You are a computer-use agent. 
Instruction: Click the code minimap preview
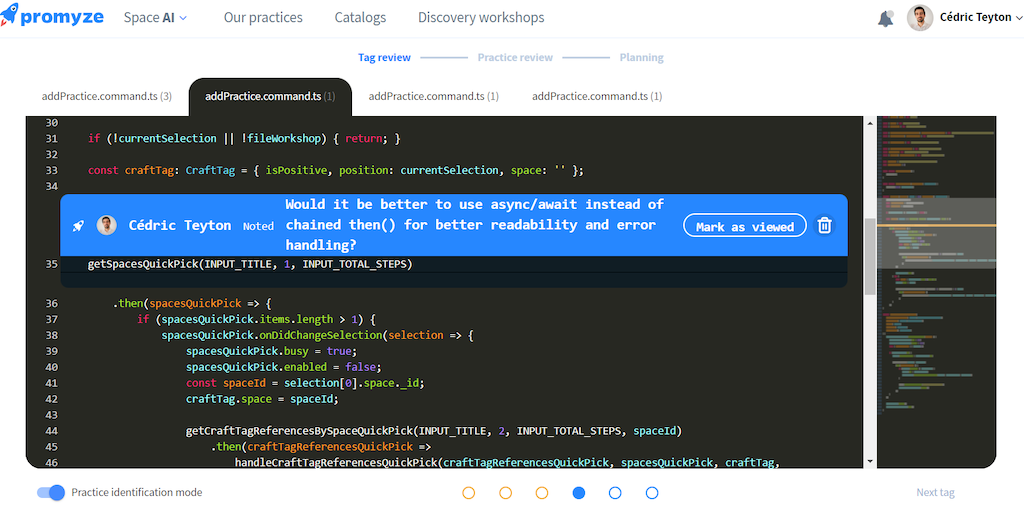(935, 290)
